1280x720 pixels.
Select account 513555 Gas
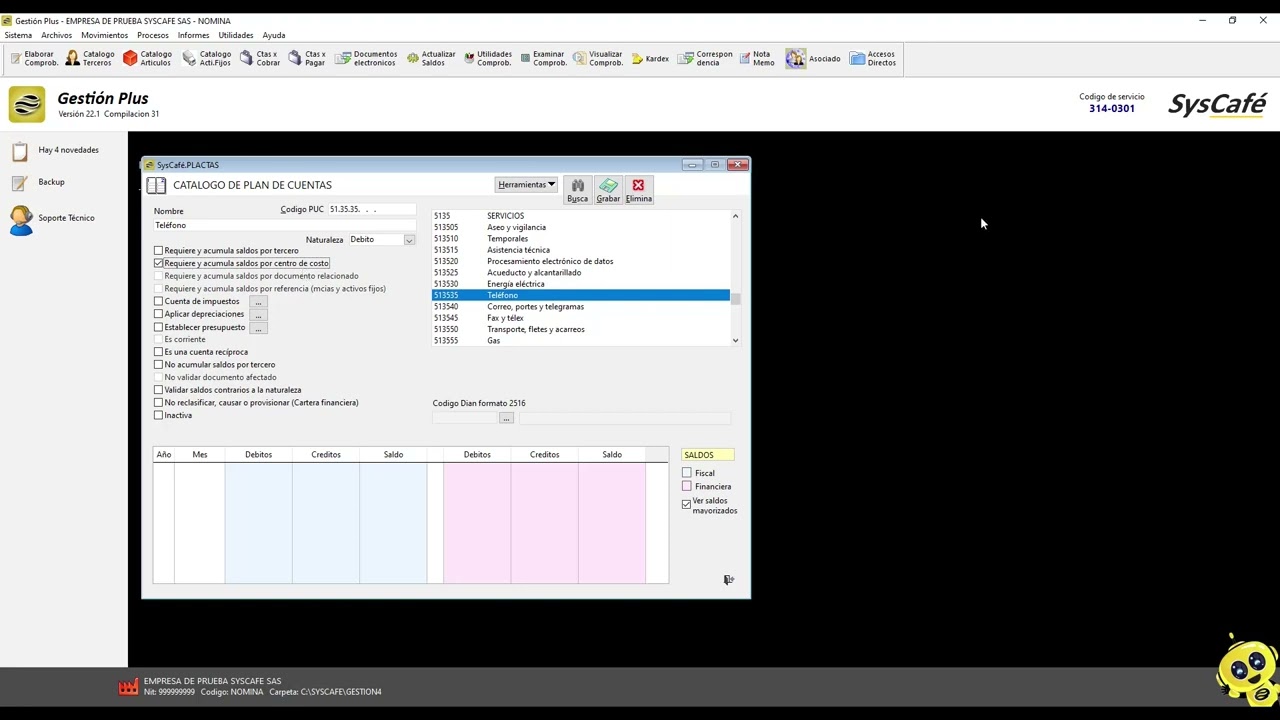point(580,341)
